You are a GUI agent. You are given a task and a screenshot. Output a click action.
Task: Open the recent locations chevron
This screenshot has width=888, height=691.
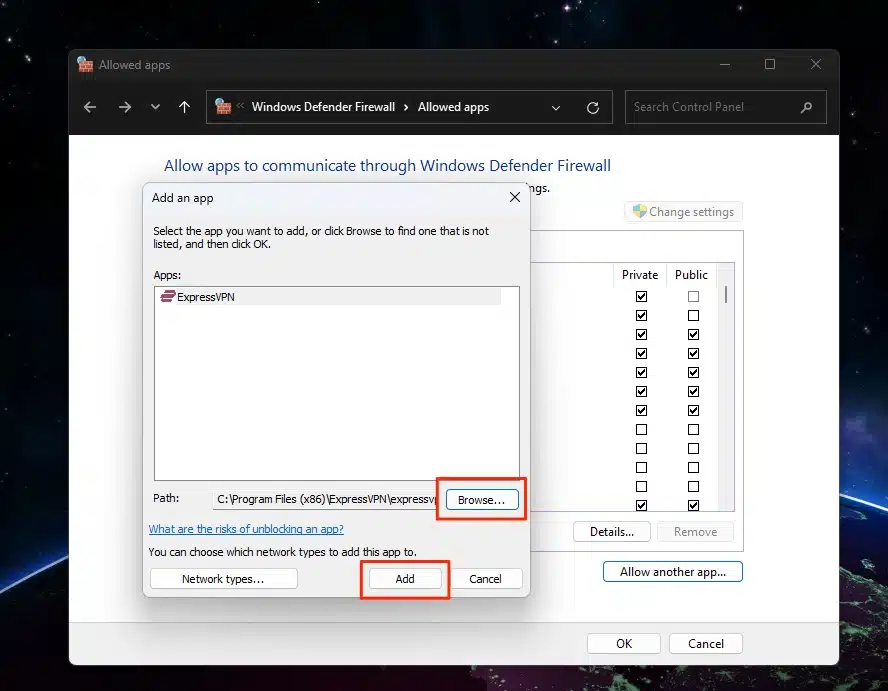(155, 107)
